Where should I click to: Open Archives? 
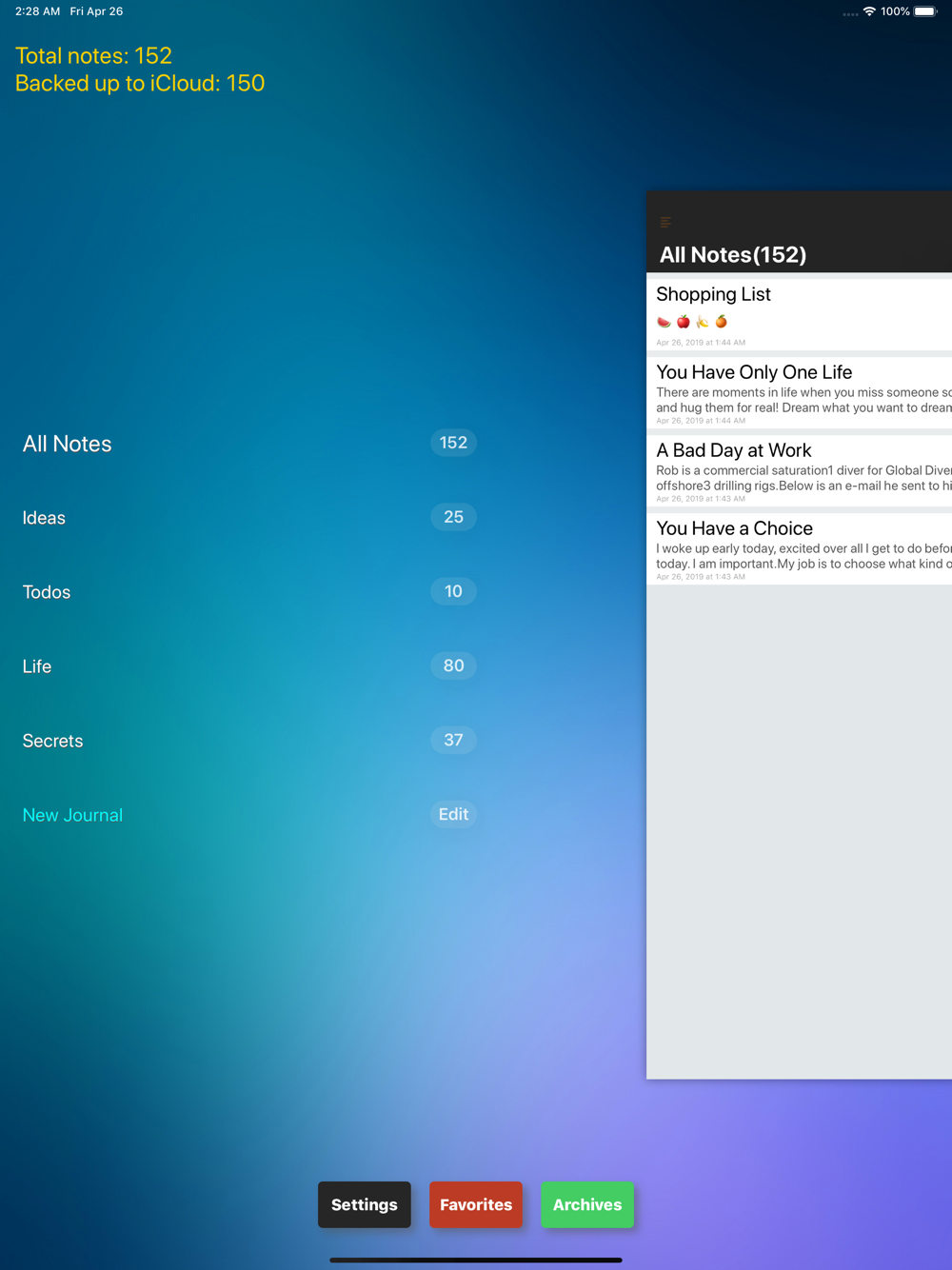point(587,1204)
